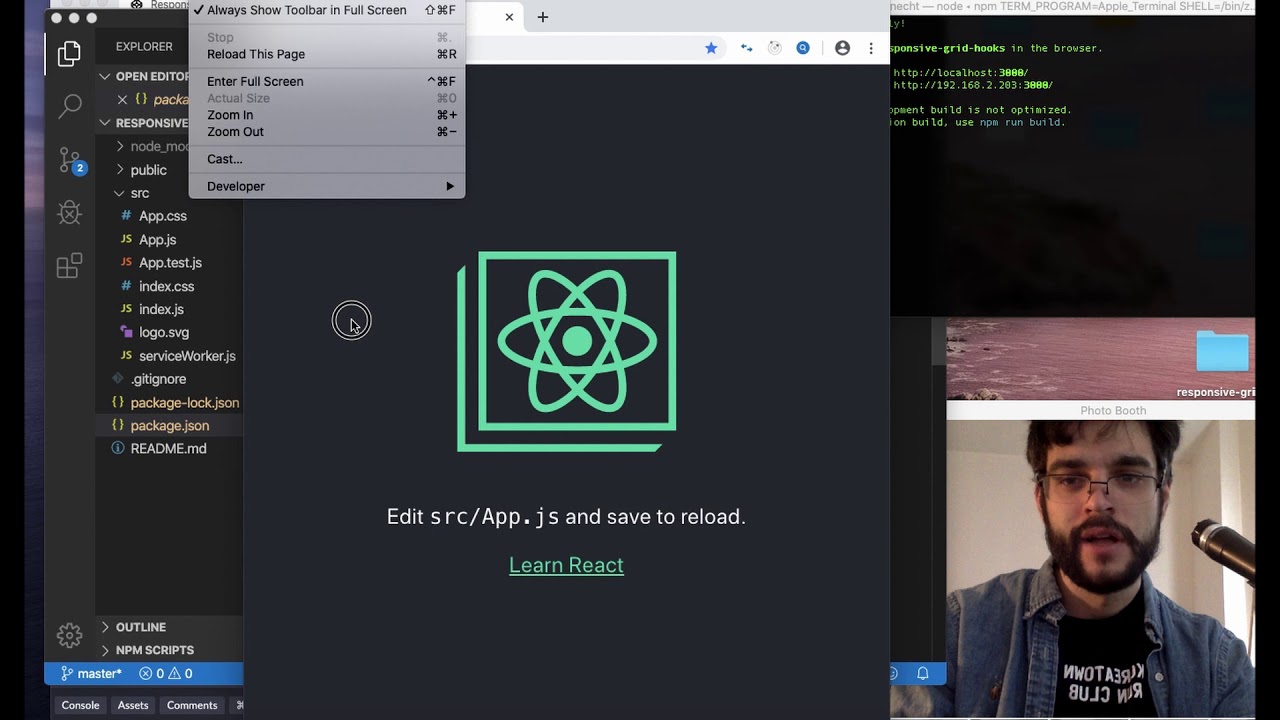Image resolution: width=1280 pixels, height=720 pixels.
Task: Click the errors and warnings count in status bar
Action: pyautogui.click(x=166, y=674)
